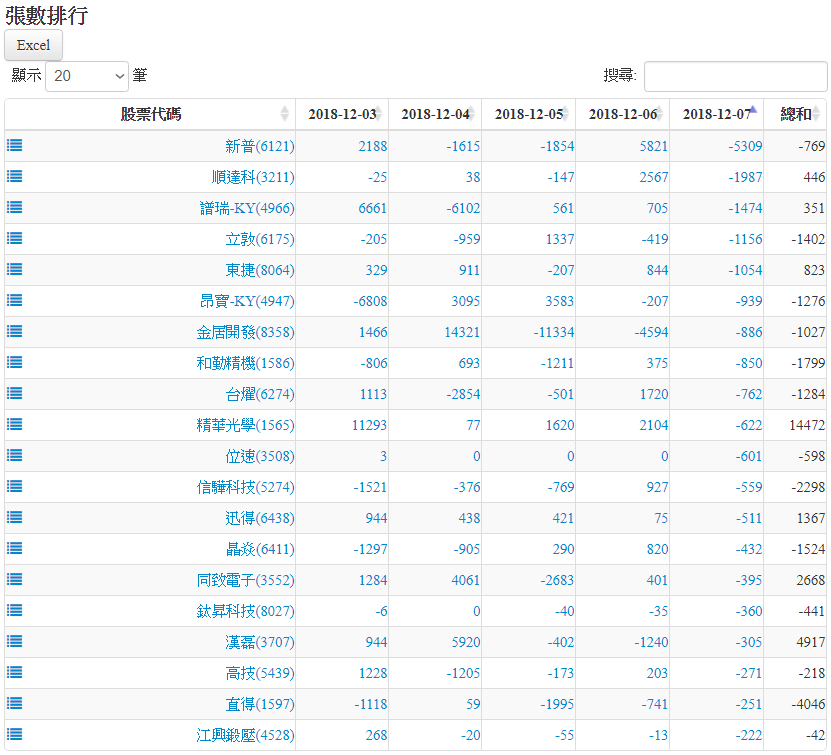Open the list icon for 立敦(6175) row
The width and height of the screenshot is (831, 755).
pos(15,238)
